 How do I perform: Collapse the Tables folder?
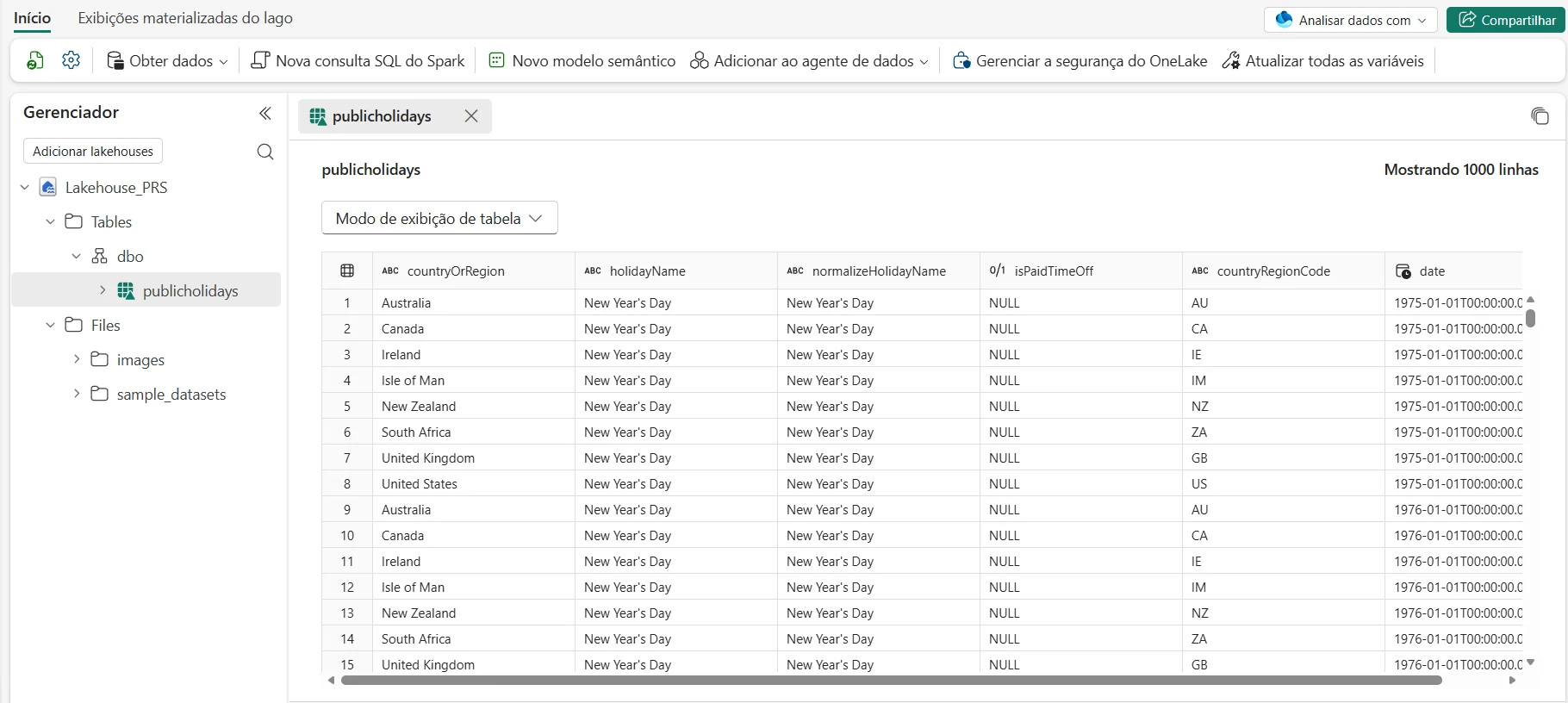[51, 221]
